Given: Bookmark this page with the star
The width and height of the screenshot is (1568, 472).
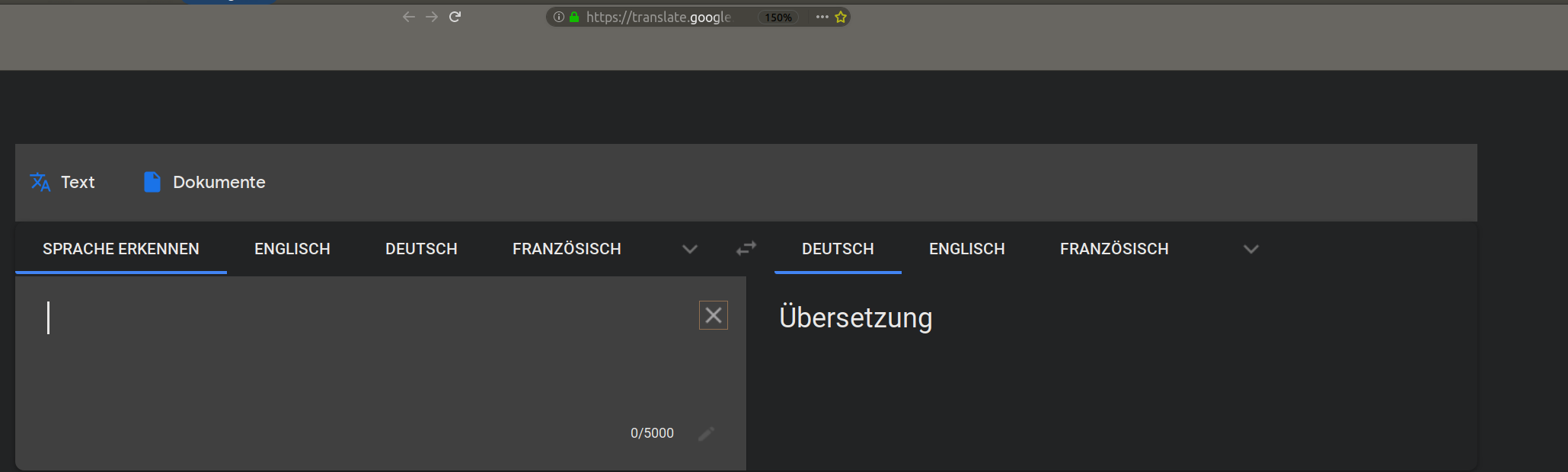Looking at the screenshot, I should (x=841, y=17).
